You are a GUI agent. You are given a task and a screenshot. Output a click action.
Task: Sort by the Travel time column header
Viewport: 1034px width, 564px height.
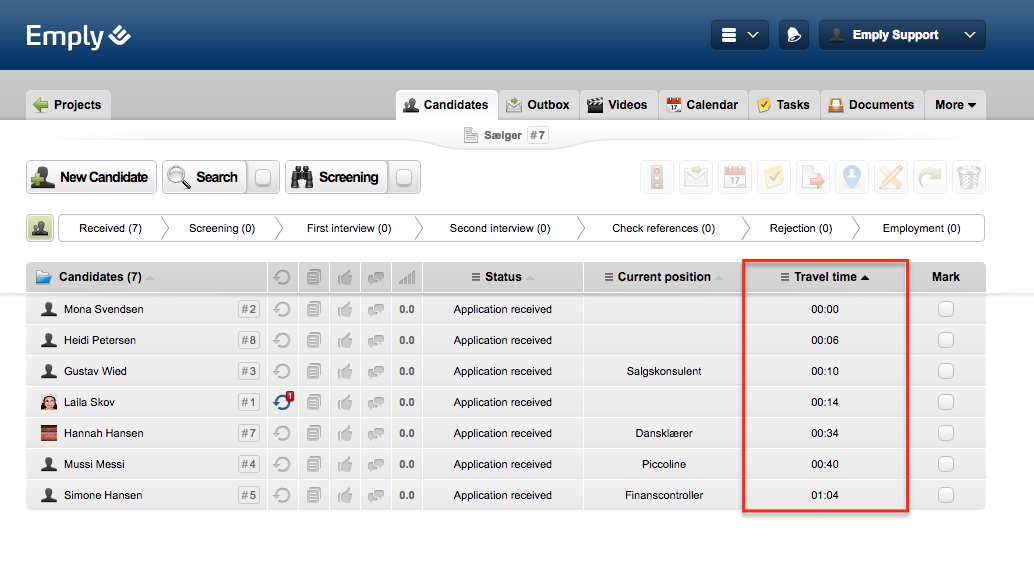click(x=825, y=277)
